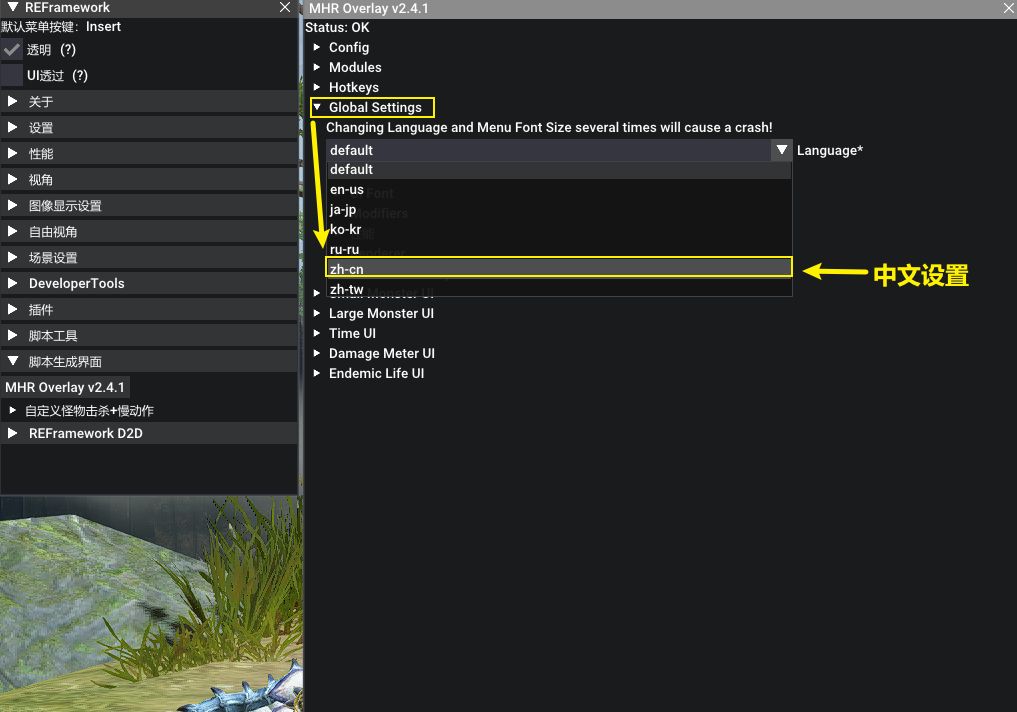The image size is (1017, 712).
Task: Click the expand arrow beside Endemic Life UI
Action: point(317,373)
